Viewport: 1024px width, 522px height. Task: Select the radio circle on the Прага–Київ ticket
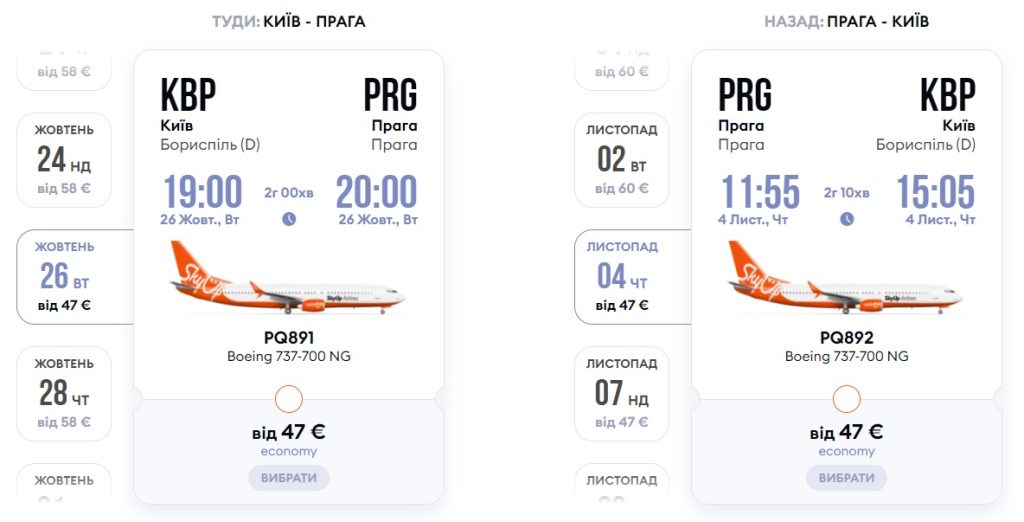tap(846, 399)
